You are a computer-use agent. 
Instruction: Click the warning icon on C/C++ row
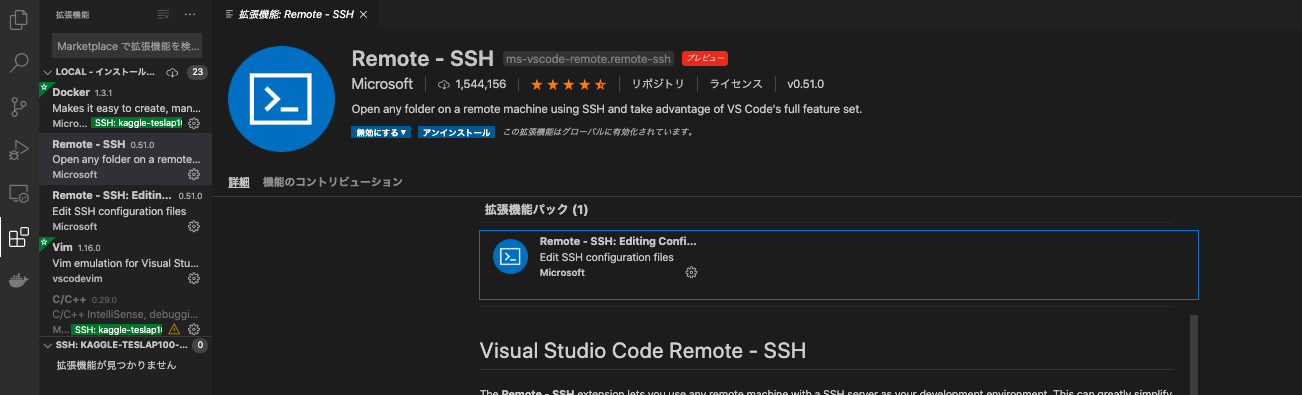(175, 329)
